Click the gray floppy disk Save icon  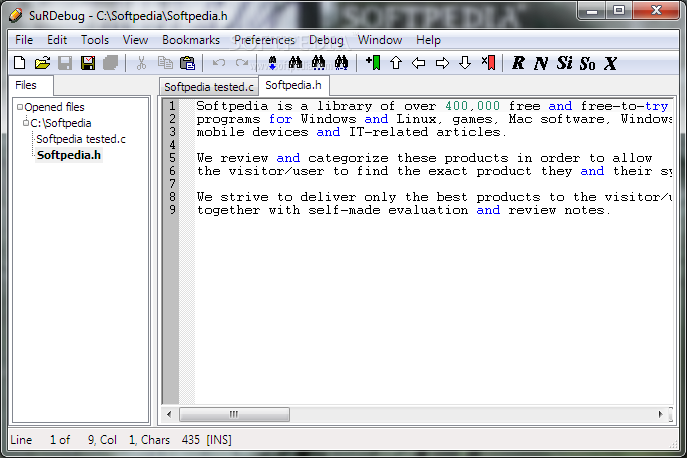pyautogui.click(x=65, y=63)
